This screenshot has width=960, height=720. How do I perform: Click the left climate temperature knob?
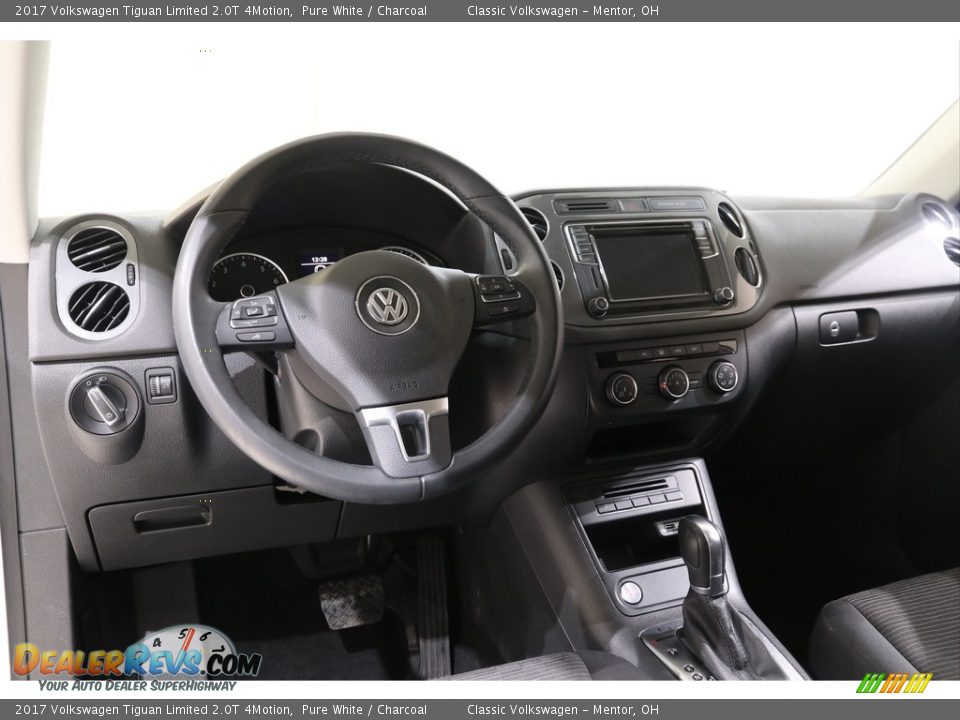tap(621, 388)
